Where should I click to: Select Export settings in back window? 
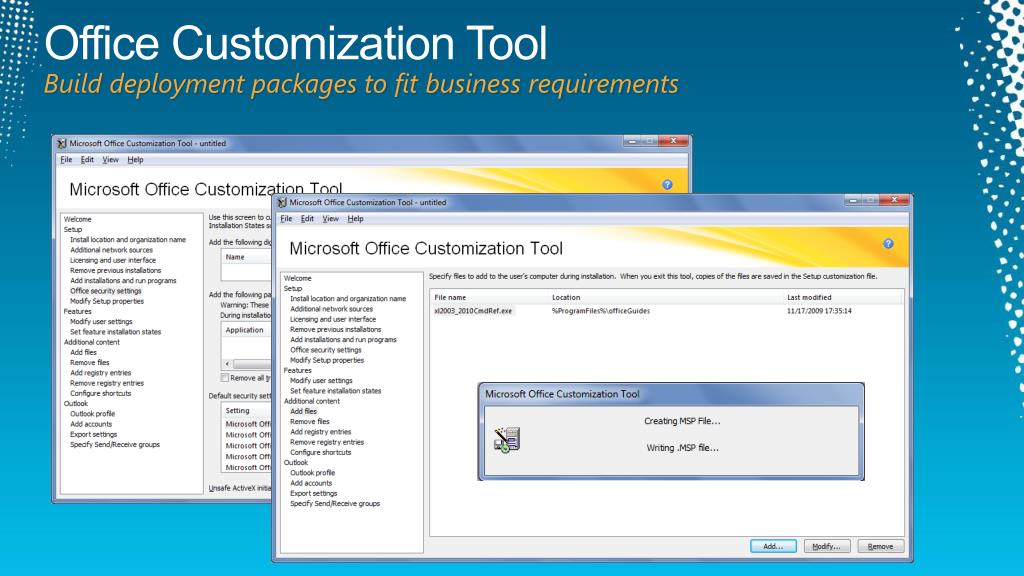[94, 434]
